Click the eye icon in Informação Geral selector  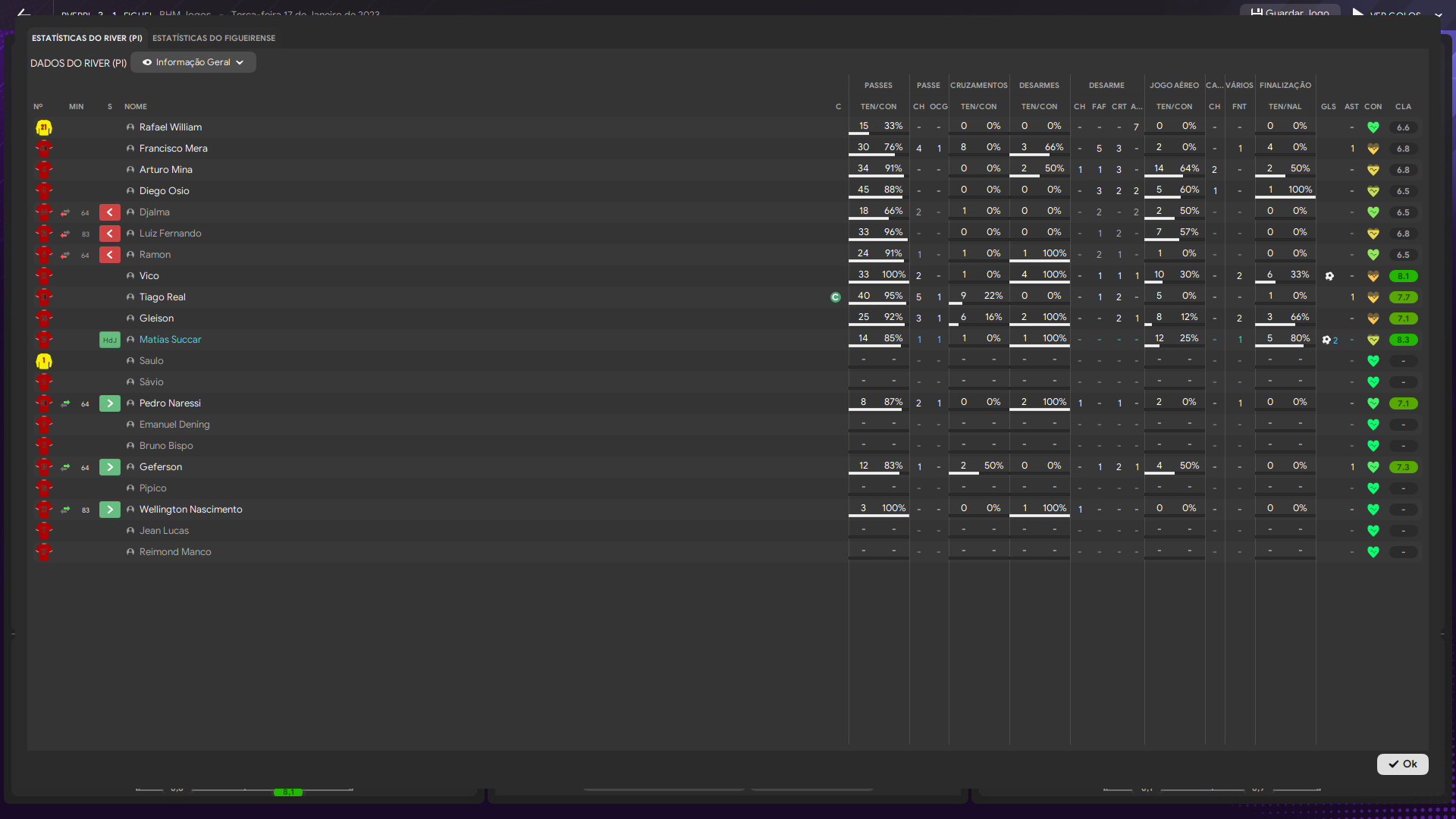(x=147, y=62)
